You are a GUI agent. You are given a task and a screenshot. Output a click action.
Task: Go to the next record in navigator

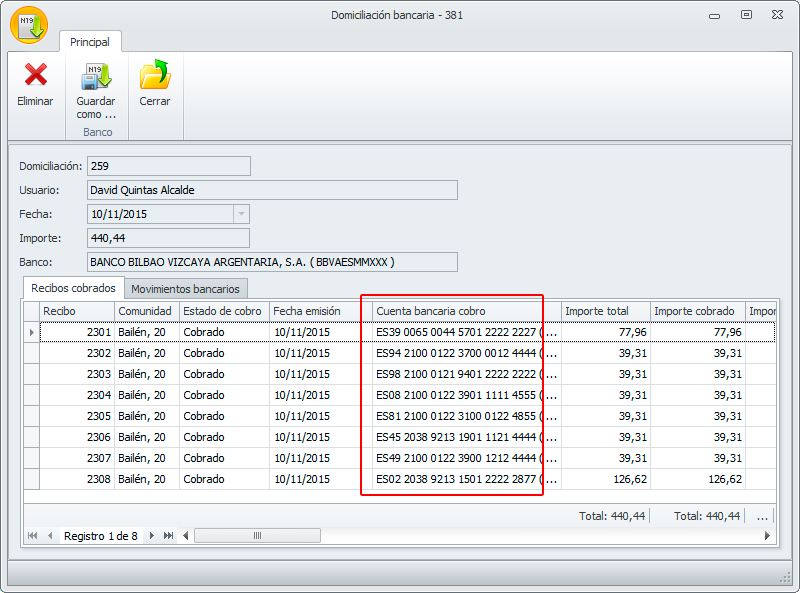[152, 536]
